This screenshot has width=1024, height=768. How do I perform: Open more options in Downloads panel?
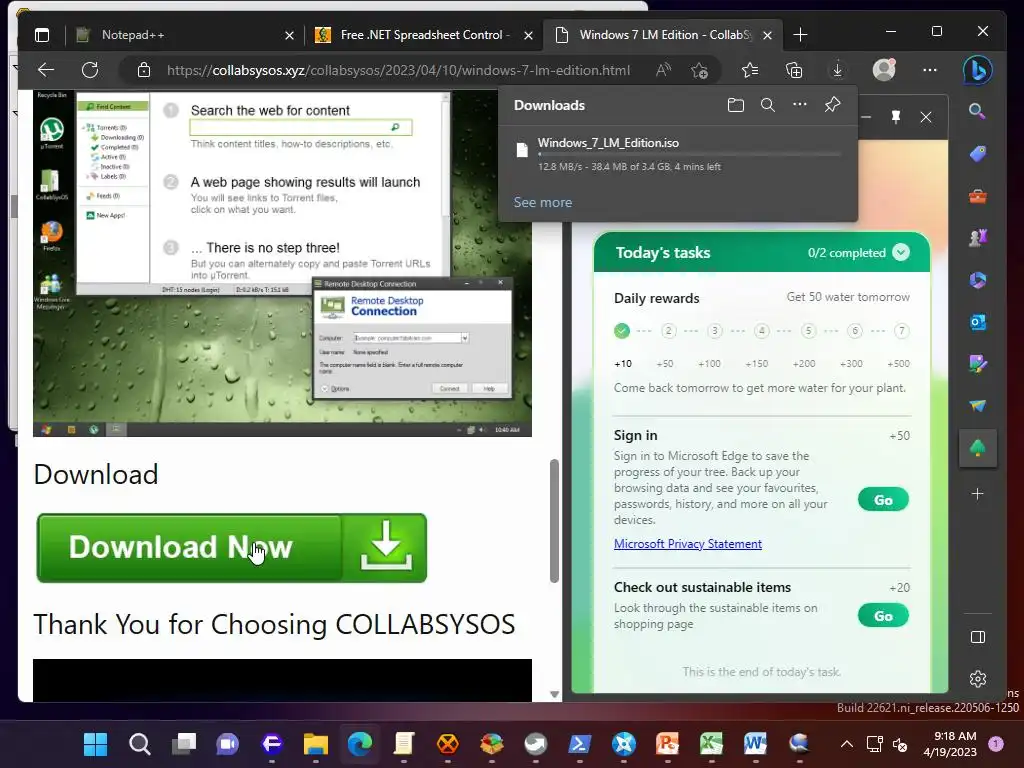click(800, 104)
